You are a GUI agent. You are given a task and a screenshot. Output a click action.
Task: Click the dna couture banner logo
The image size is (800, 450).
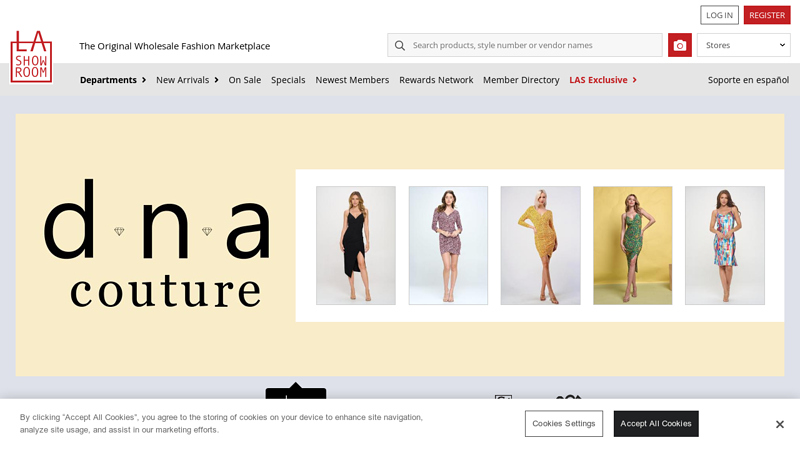(x=157, y=244)
